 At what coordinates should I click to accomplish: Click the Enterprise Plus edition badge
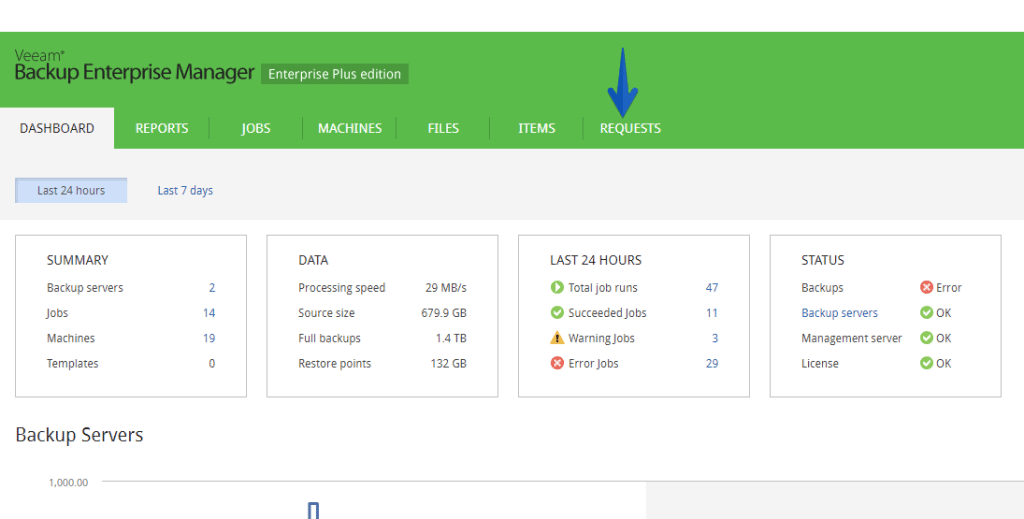(334, 74)
